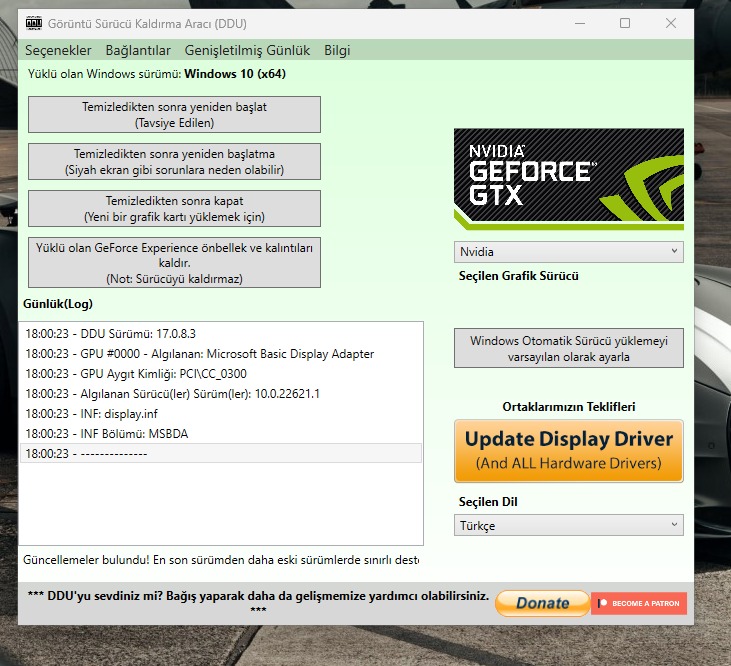Select log row Algılanan Sürücü(ler) Sürüm(ler): 10.0.22621.1
This screenshot has width=731, height=666.
[221, 394]
